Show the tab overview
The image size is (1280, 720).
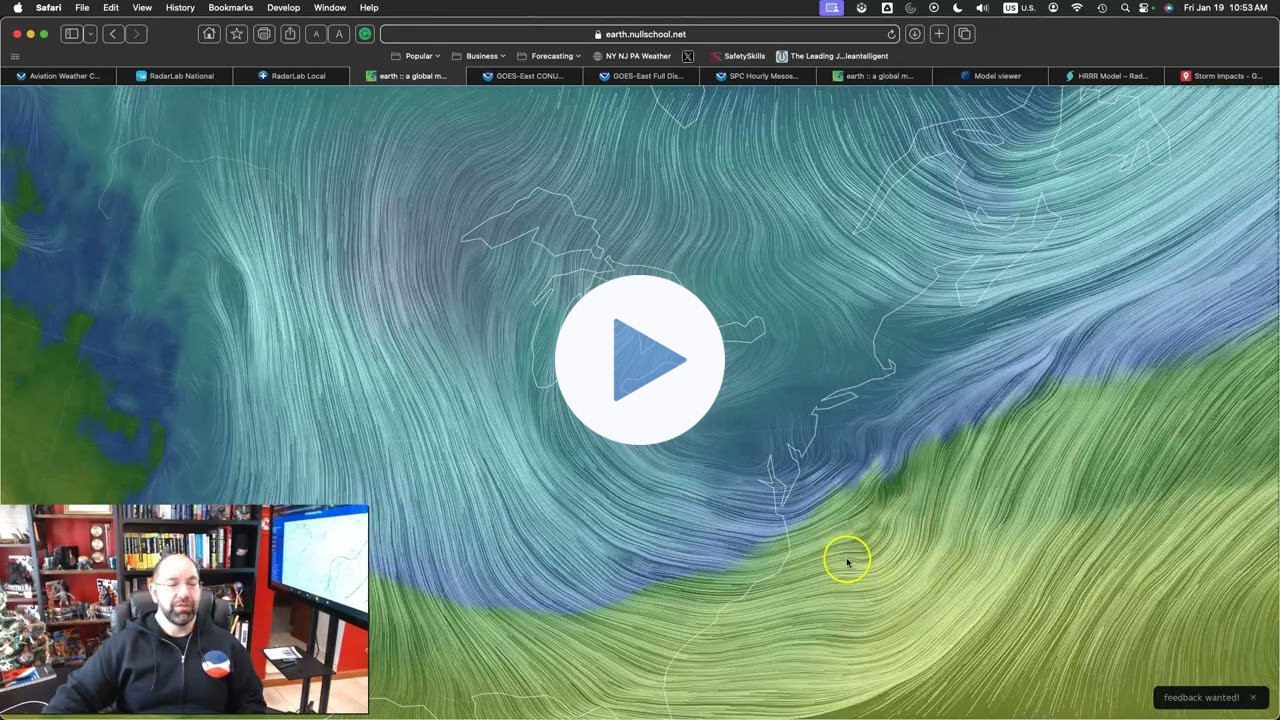pyautogui.click(x=964, y=34)
